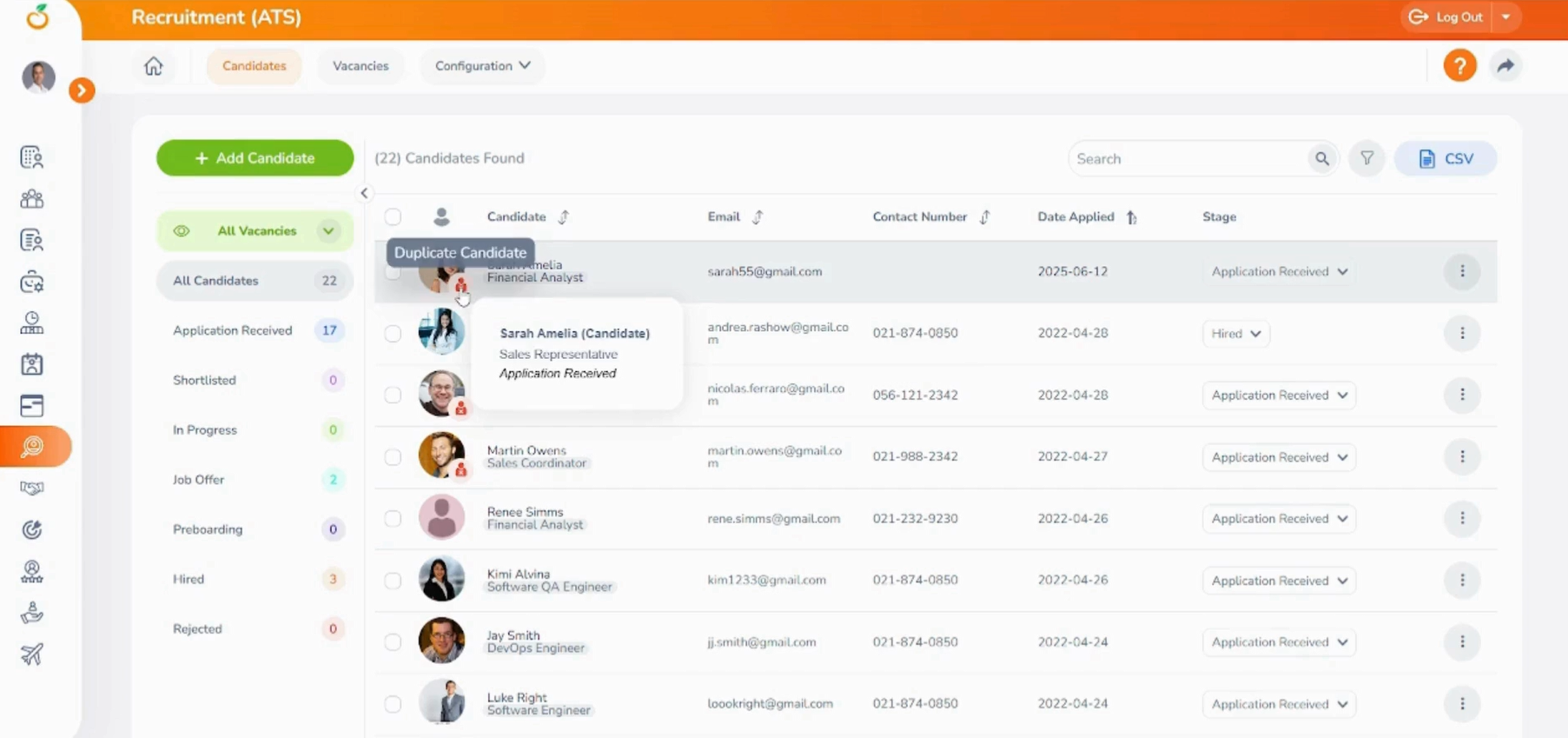Click the handshake icon in left sidebar
The height and width of the screenshot is (738, 1568).
point(32,489)
